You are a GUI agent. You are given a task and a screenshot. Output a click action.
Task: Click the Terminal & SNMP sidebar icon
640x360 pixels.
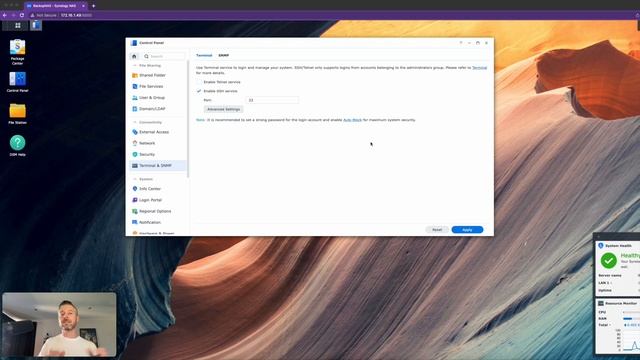pos(135,166)
